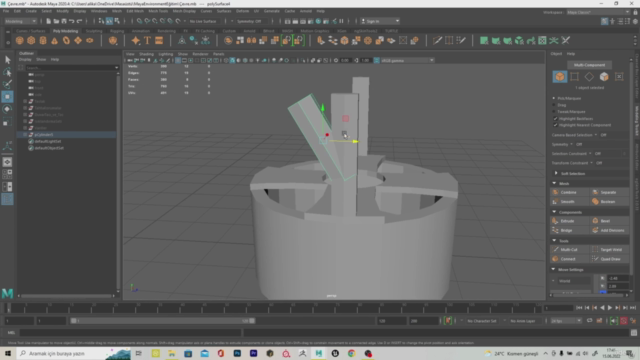Create a polygon cube from the shelf
The height and width of the screenshot is (360, 640).
tap(31, 40)
